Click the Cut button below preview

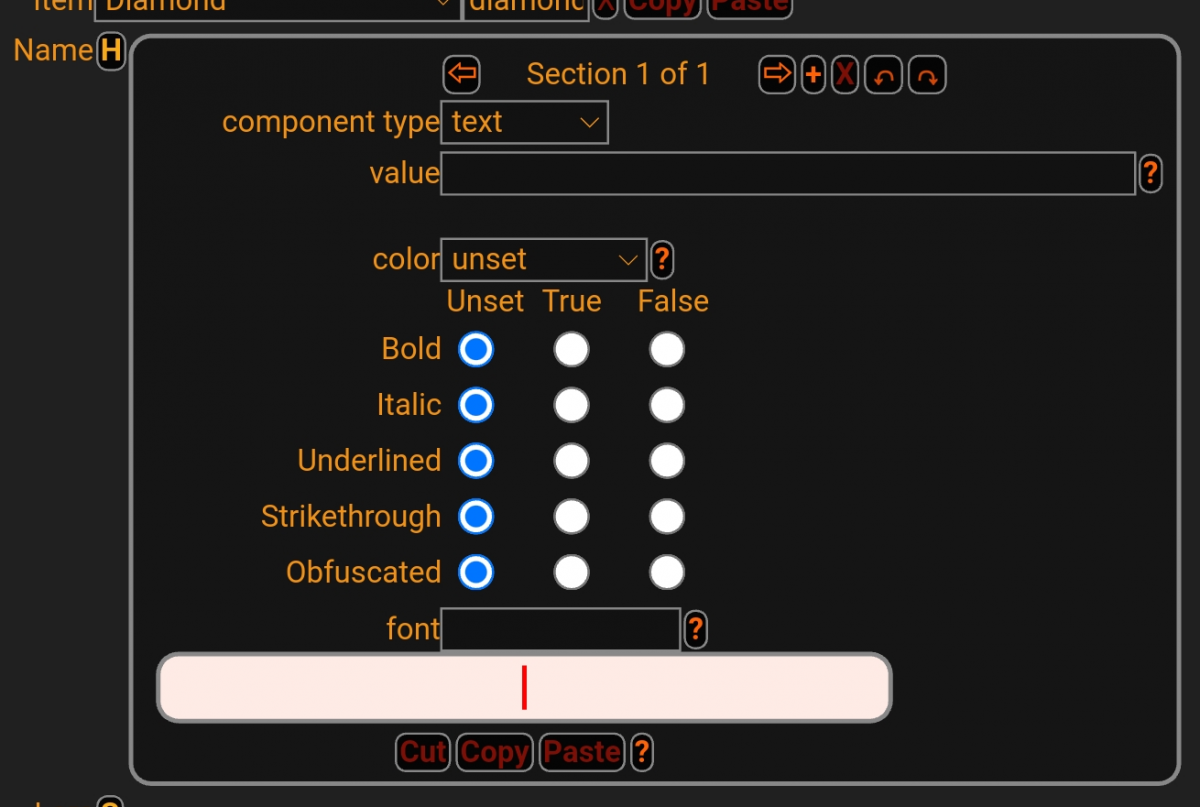pyautogui.click(x=423, y=752)
